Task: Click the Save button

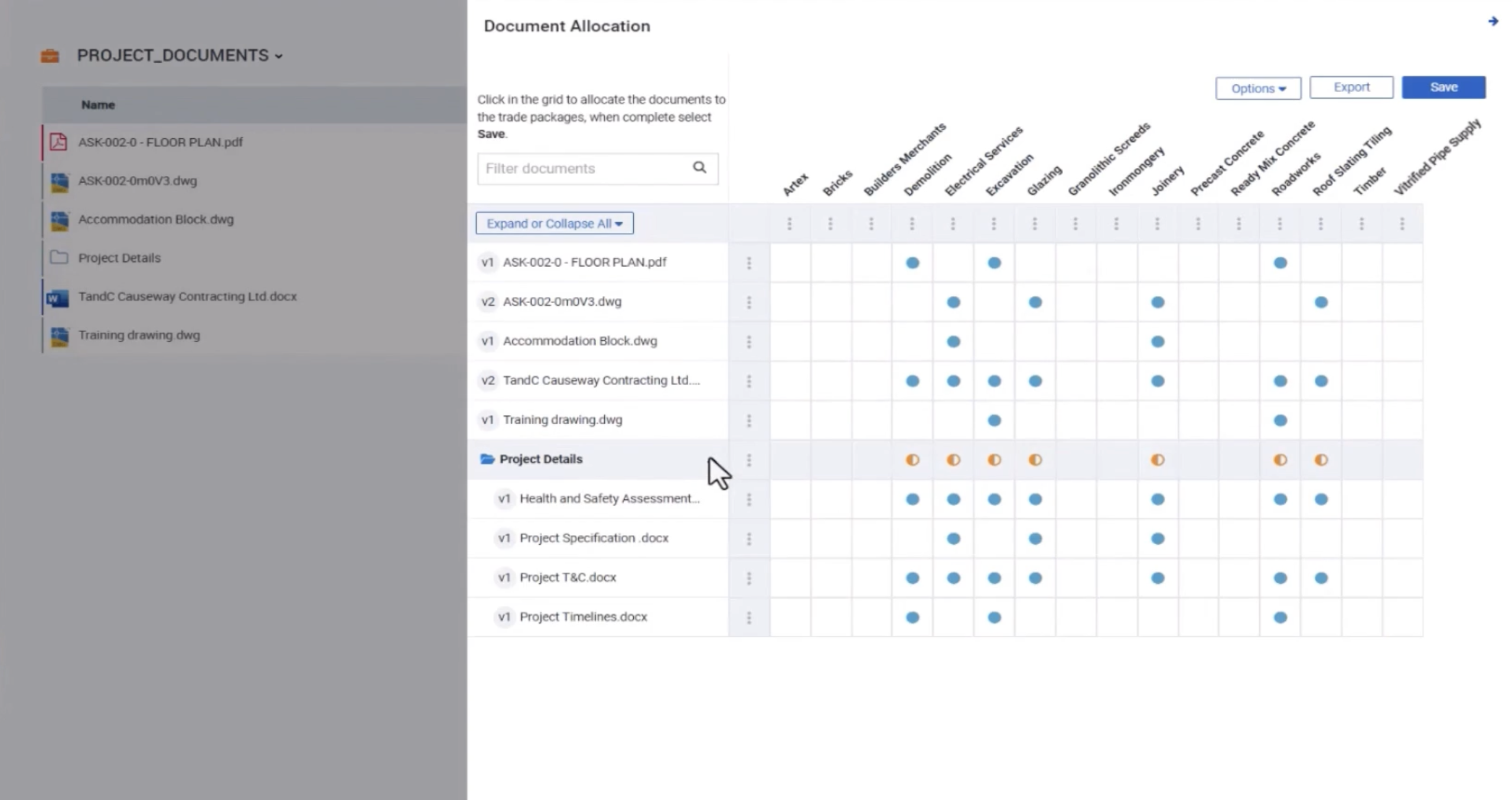Action: click(1443, 87)
